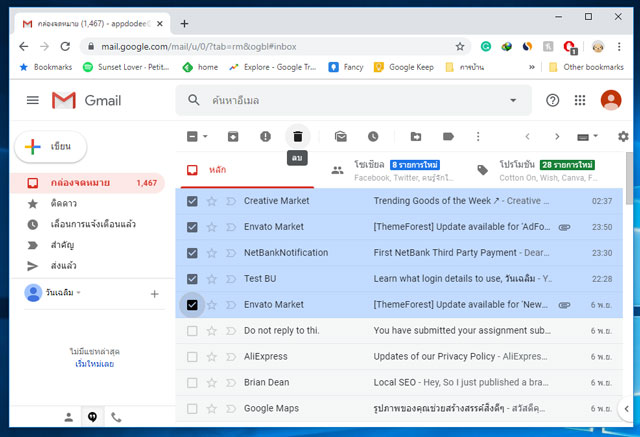This screenshot has width=640, height=437.
Task: Click the เริ่มใหม่เลย start chat link
Action: point(94,364)
